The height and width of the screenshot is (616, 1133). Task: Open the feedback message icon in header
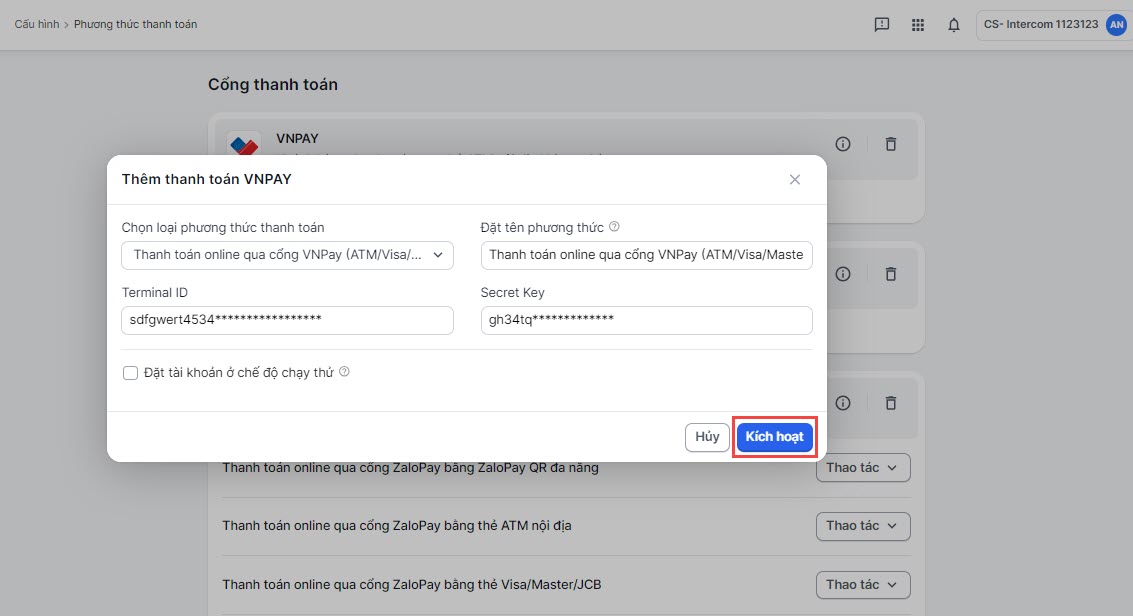coord(882,25)
